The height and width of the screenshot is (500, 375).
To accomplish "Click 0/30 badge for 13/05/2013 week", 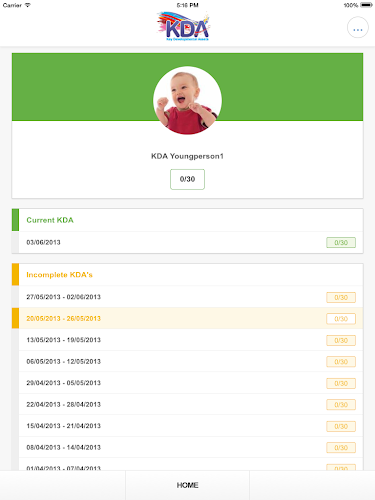I will (341, 340).
